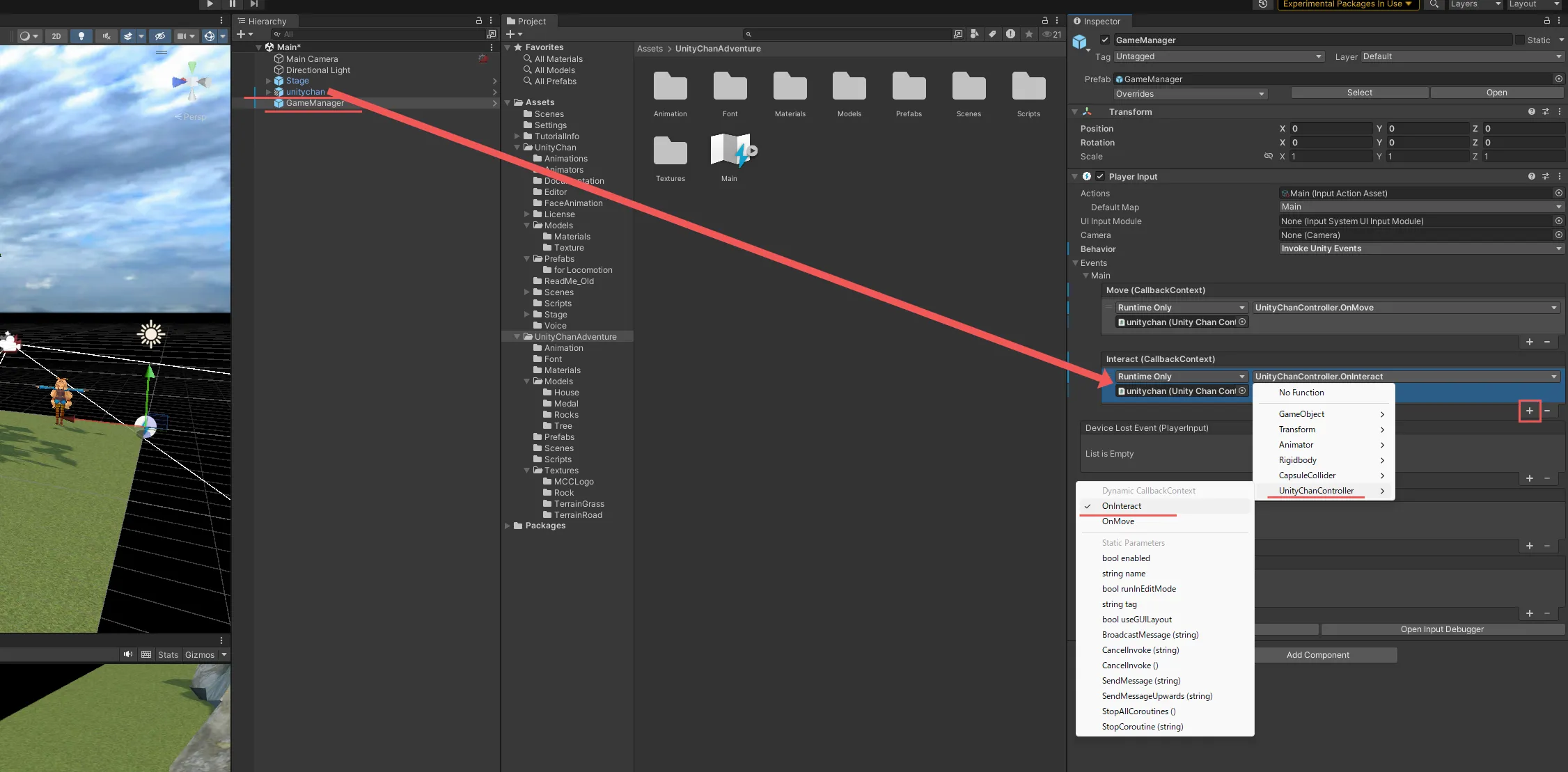Open the Main folder scene asset thumbnail
The height and width of the screenshot is (772, 1568).
pos(730,150)
